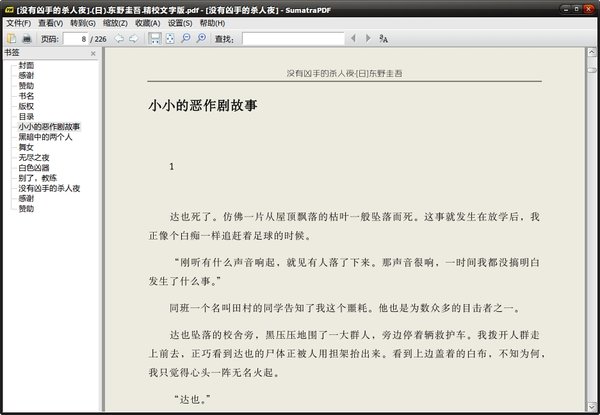Jump to the 书名 bookmark
Viewport: 600px width, 415px height.
[26, 96]
